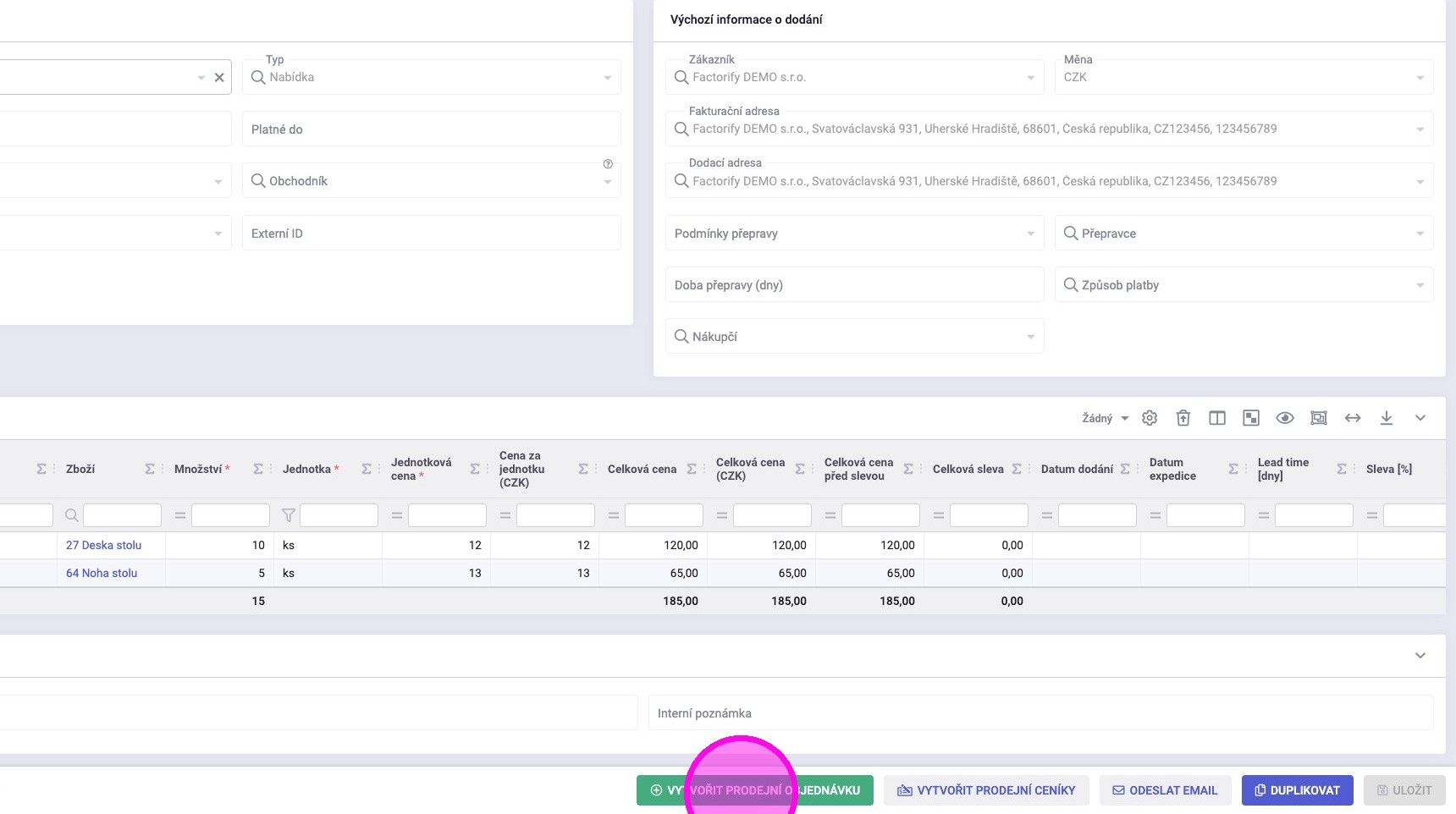
Task: Open the 64 Noha stolu link
Action: tap(102, 573)
